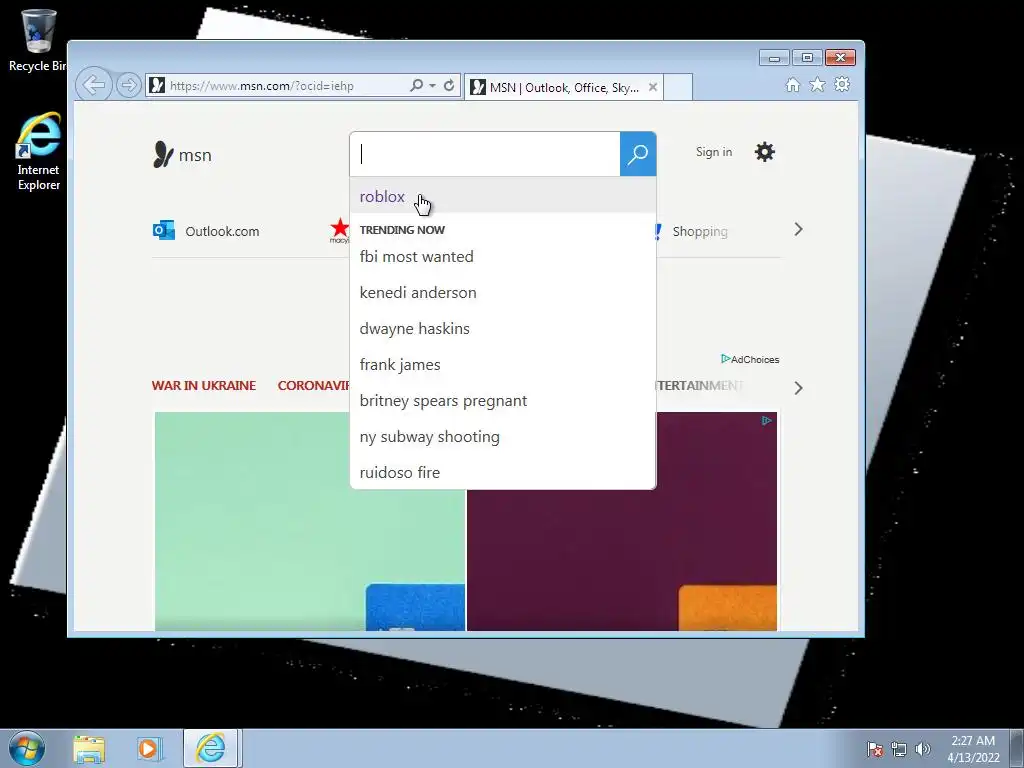Click the Macy's red star icon
The image size is (1024, 768).
click(x=340, y=230)
